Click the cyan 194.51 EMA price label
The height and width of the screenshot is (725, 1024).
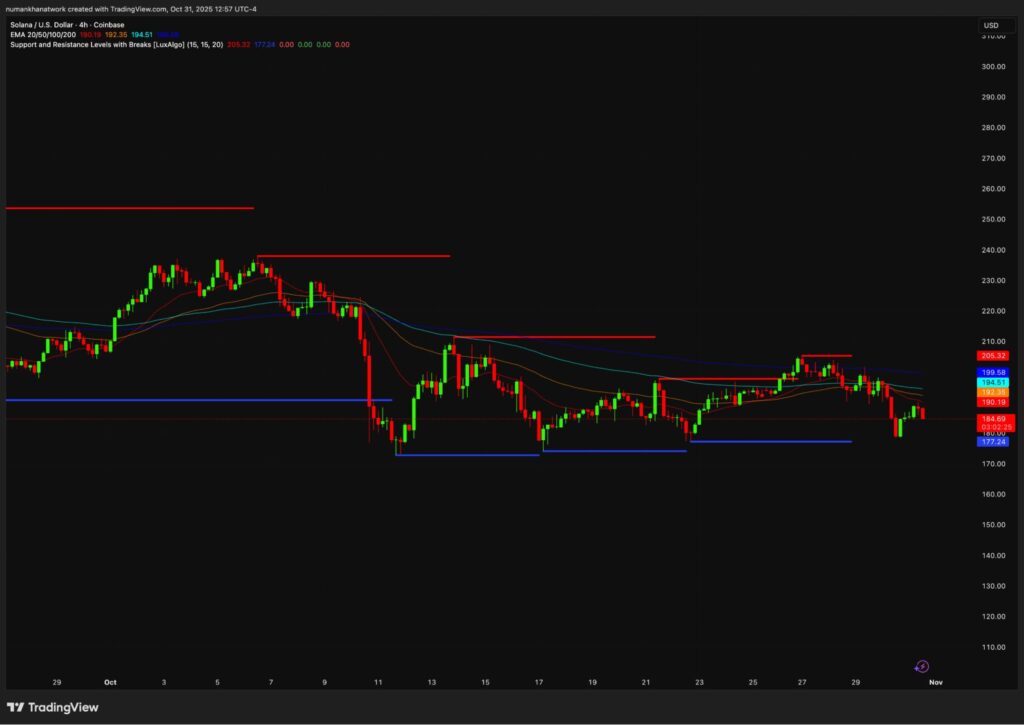point(994,382)
